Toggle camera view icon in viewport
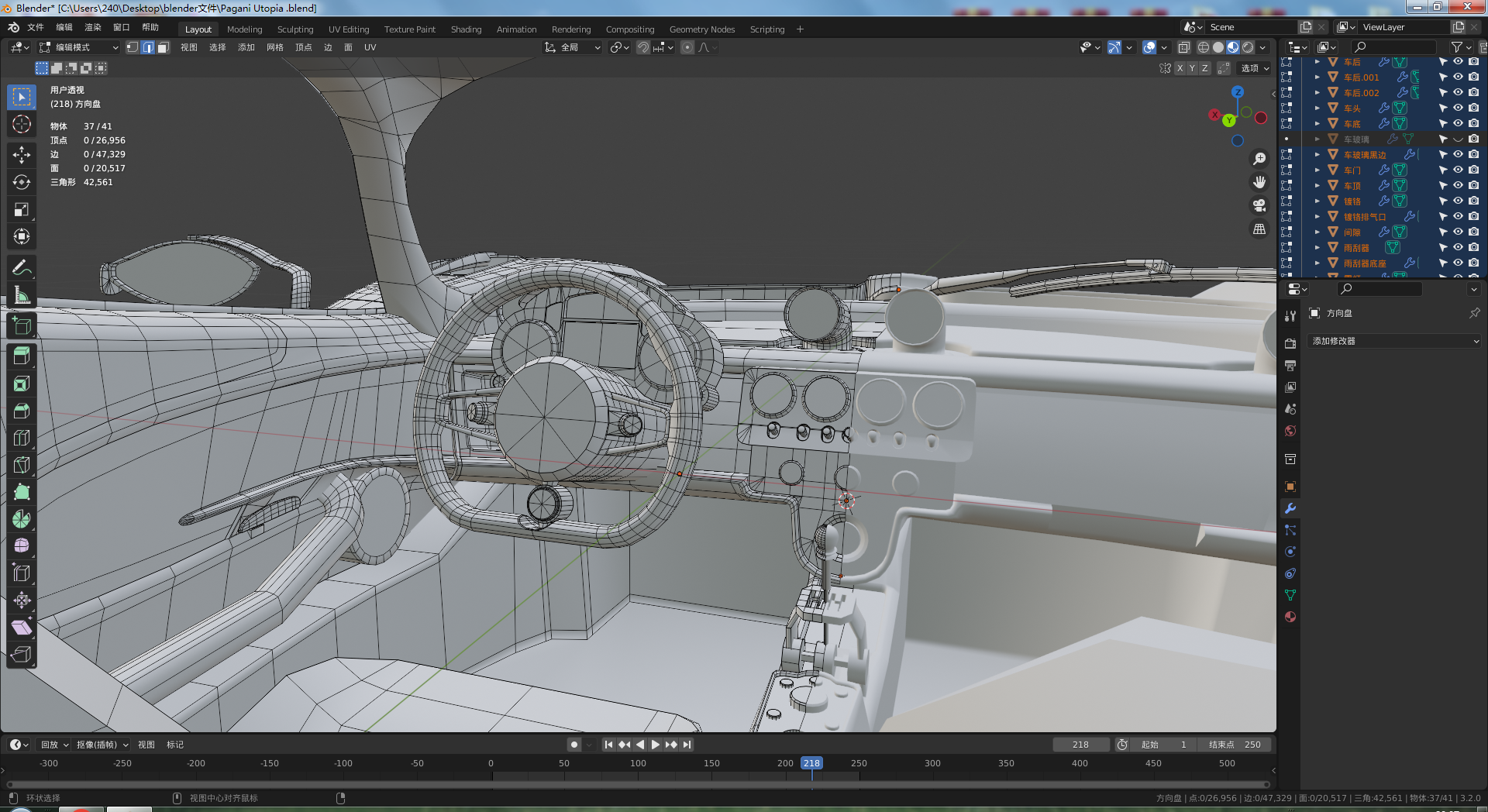Viewport: 1488px width, 812px height. [x=1259, y=205]
